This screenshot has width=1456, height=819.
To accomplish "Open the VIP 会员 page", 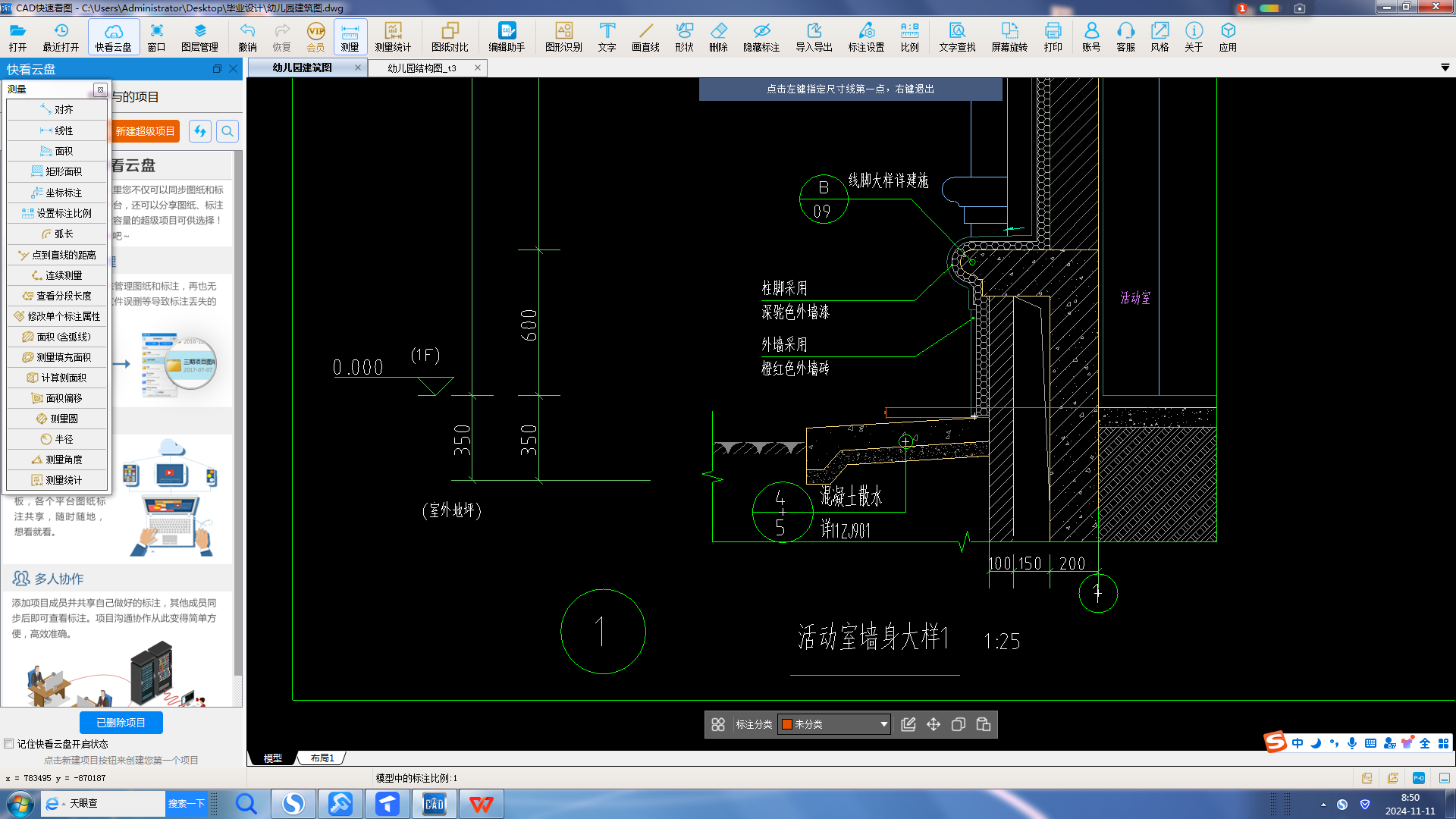I will point(315,36).
